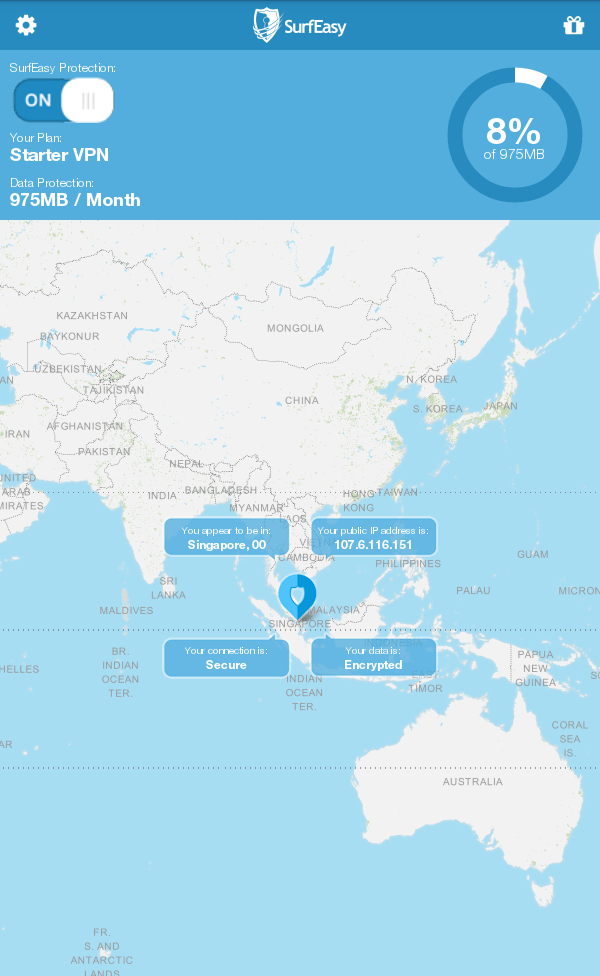The image size is (600, 976).
Task: Tap the PHILIPPINES label on the map
Action: click(x=408, y=563)
